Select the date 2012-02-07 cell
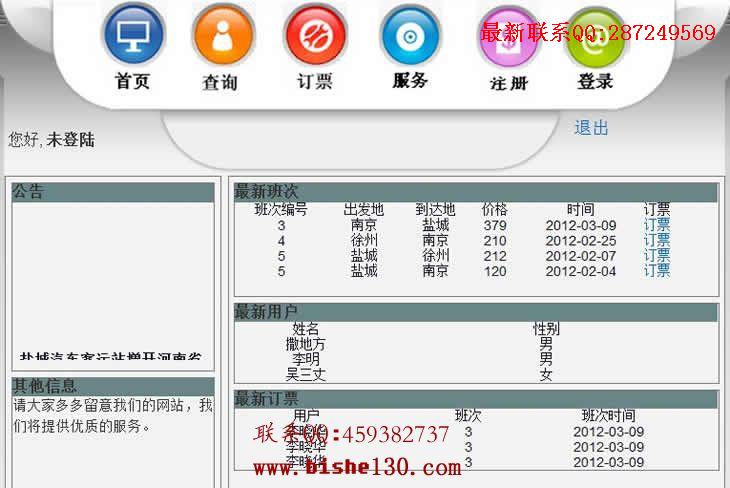Viewport: 730px width, 488px height. point(581,256)
